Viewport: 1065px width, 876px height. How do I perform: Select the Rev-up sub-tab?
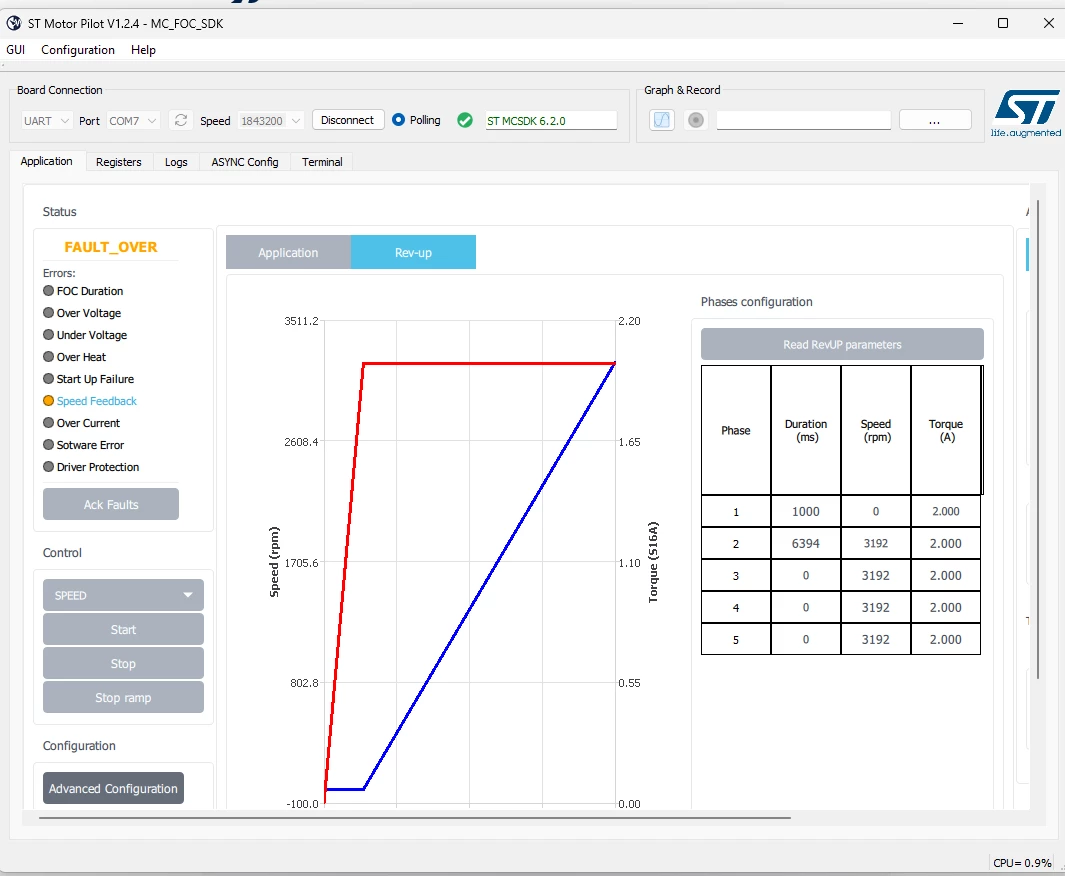[x=413, y=253]
